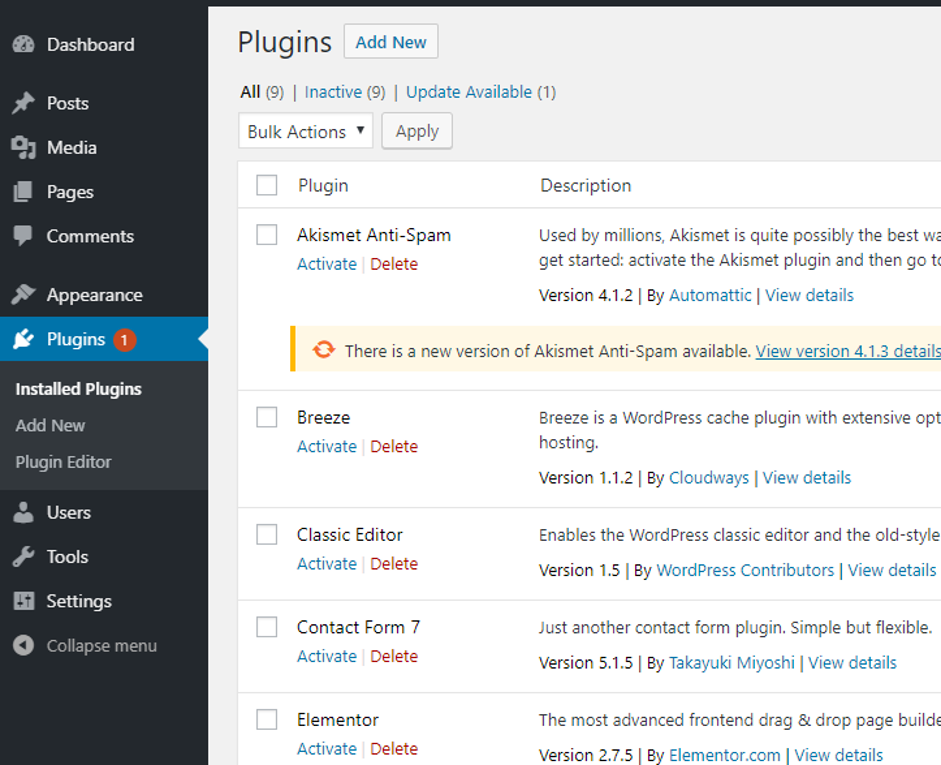Open Takayuki Miyoshi author link
The height and width of the screenshot is (765, 941).
[732, 662]
